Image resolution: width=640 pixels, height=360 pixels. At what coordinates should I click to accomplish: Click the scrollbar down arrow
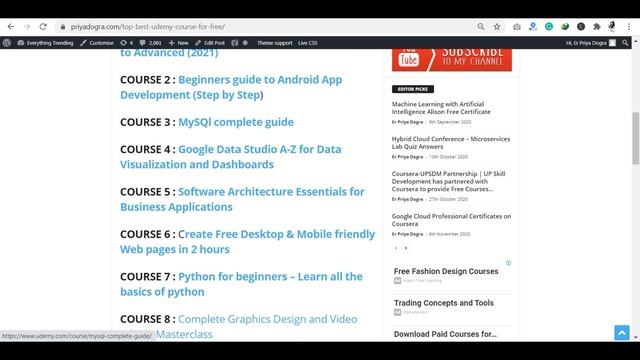[x=636, y=338]
